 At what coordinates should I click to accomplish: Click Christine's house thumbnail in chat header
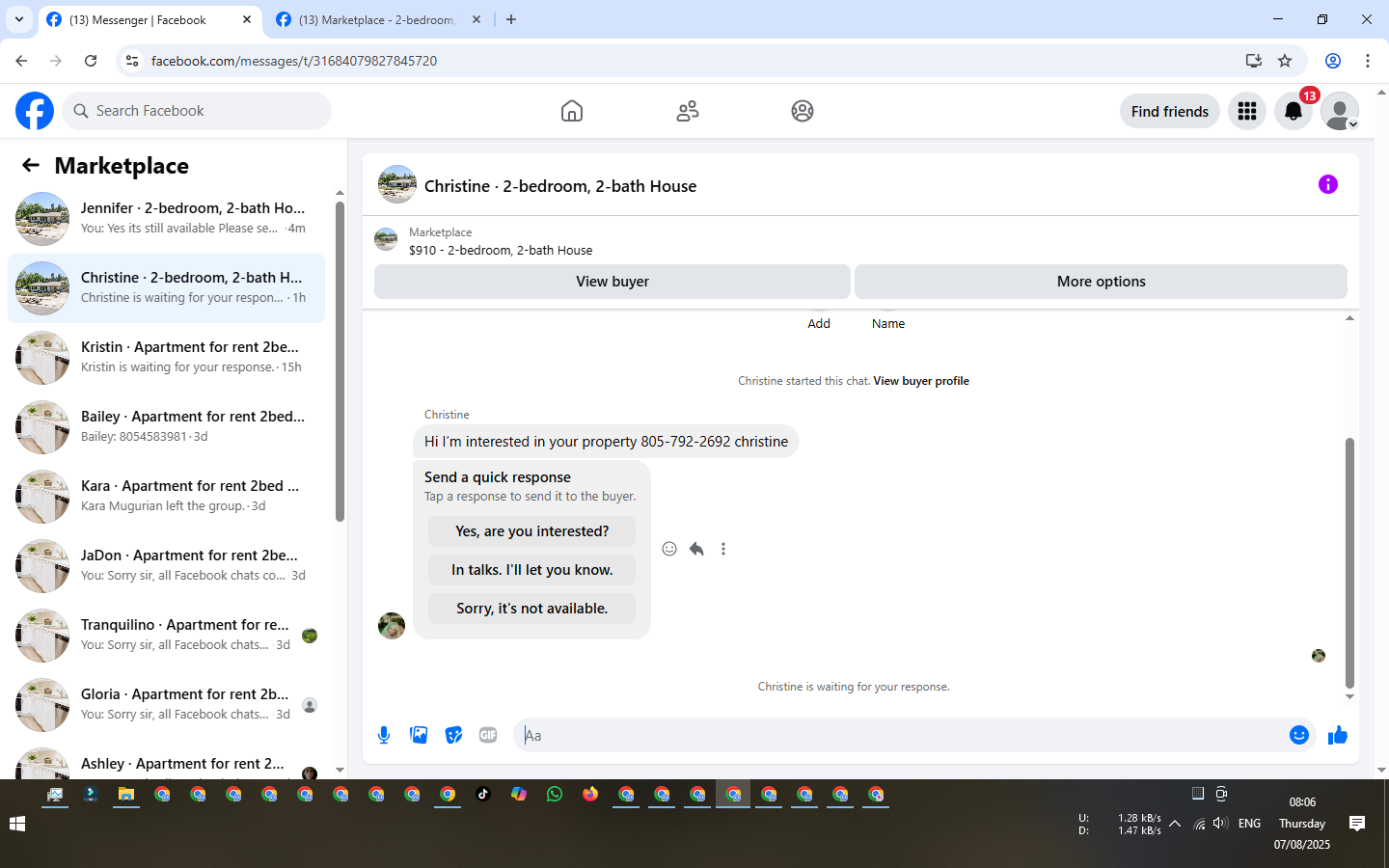(397, 184)
